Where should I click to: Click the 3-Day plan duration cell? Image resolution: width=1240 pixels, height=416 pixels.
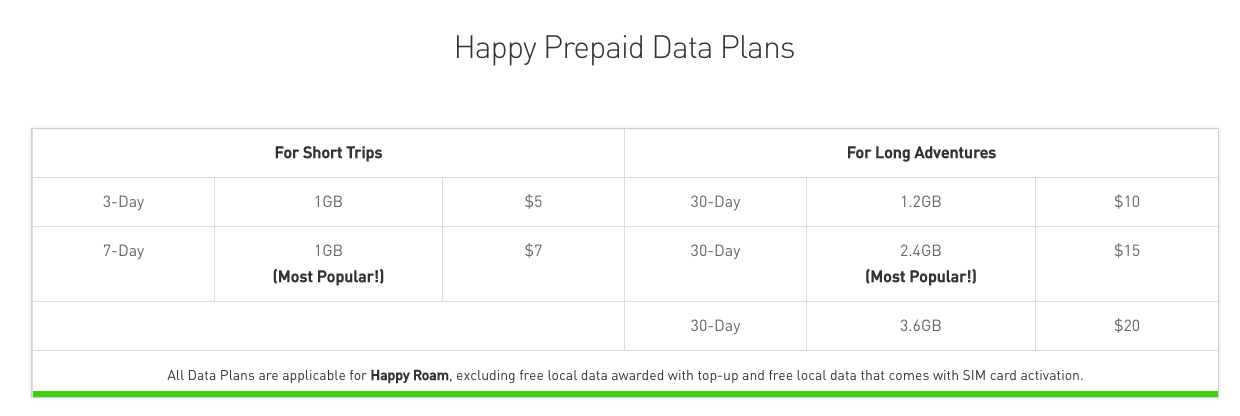coord(123,202)
